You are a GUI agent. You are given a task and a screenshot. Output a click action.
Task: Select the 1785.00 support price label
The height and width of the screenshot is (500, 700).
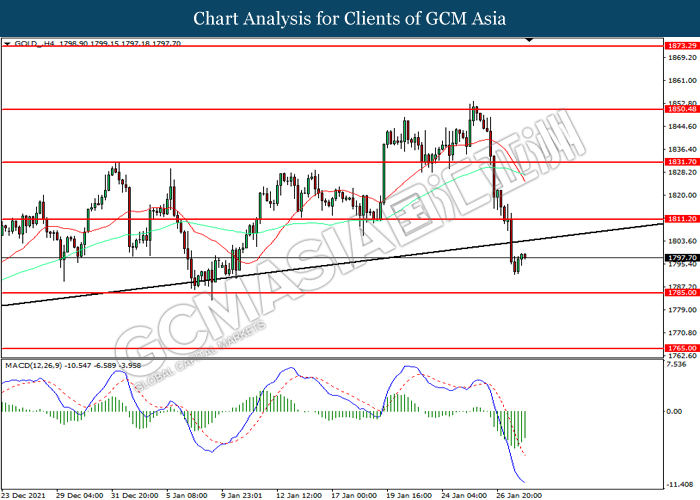[682, 292]
